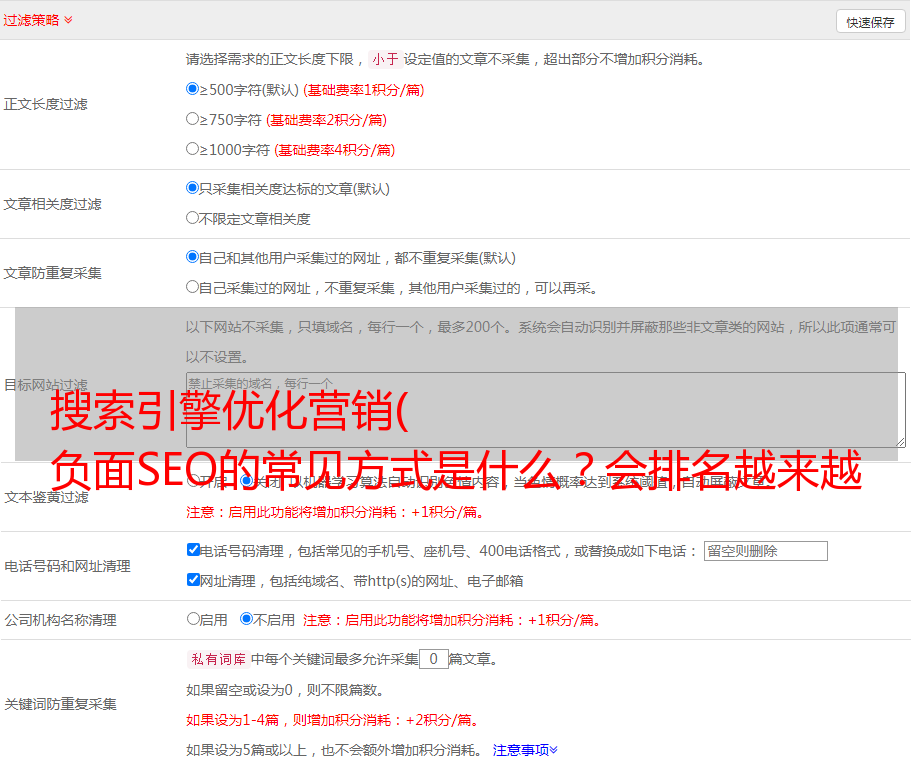Grab the domain text area resize handle

click(x=900, y=441)
